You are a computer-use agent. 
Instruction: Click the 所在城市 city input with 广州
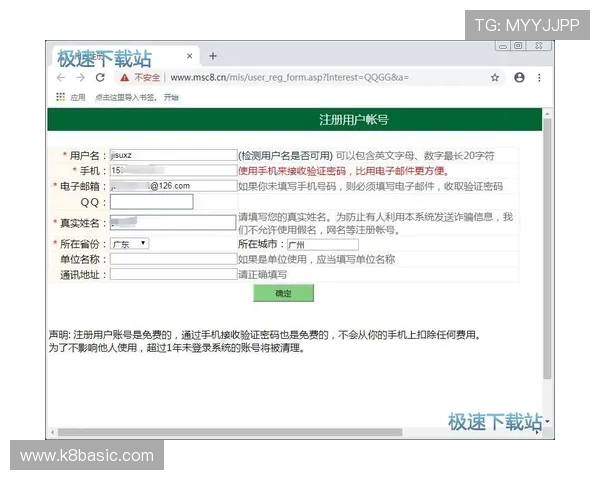[323, 244]
